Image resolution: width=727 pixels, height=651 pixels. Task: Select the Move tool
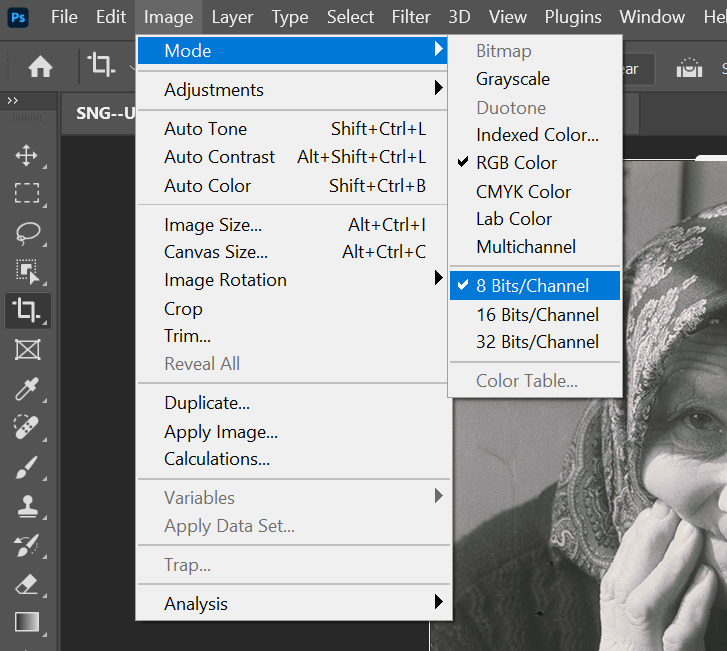tap(27, 155)
